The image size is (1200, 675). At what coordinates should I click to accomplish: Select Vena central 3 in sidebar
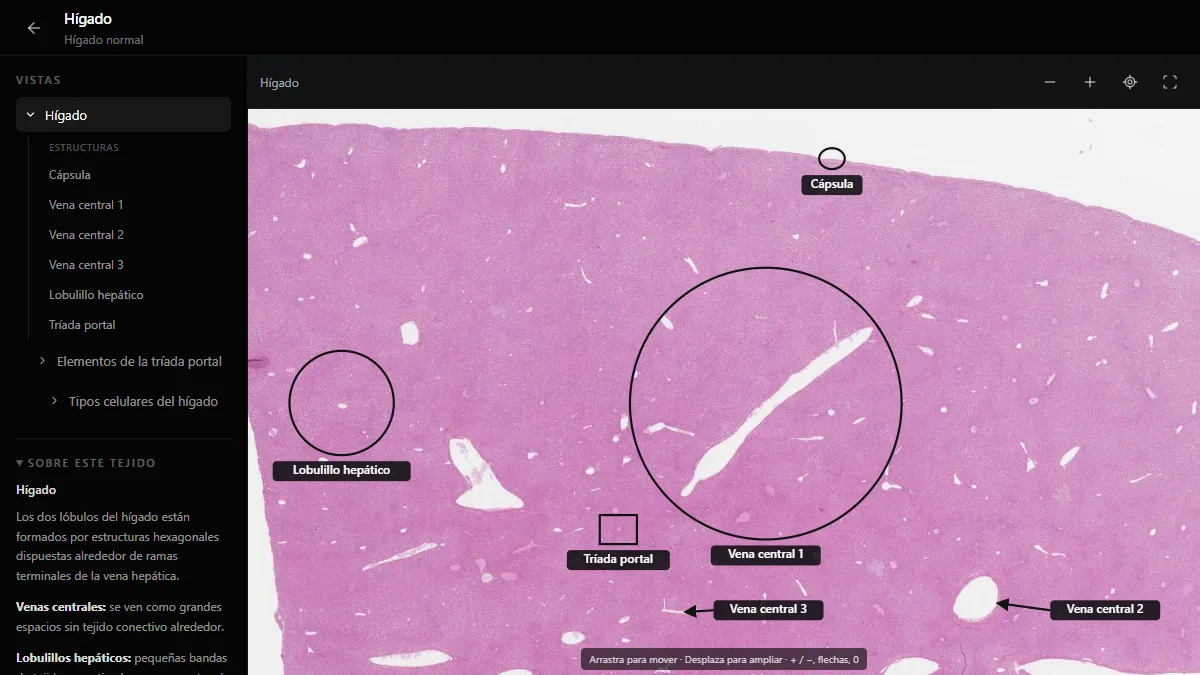tap(86, 265)
